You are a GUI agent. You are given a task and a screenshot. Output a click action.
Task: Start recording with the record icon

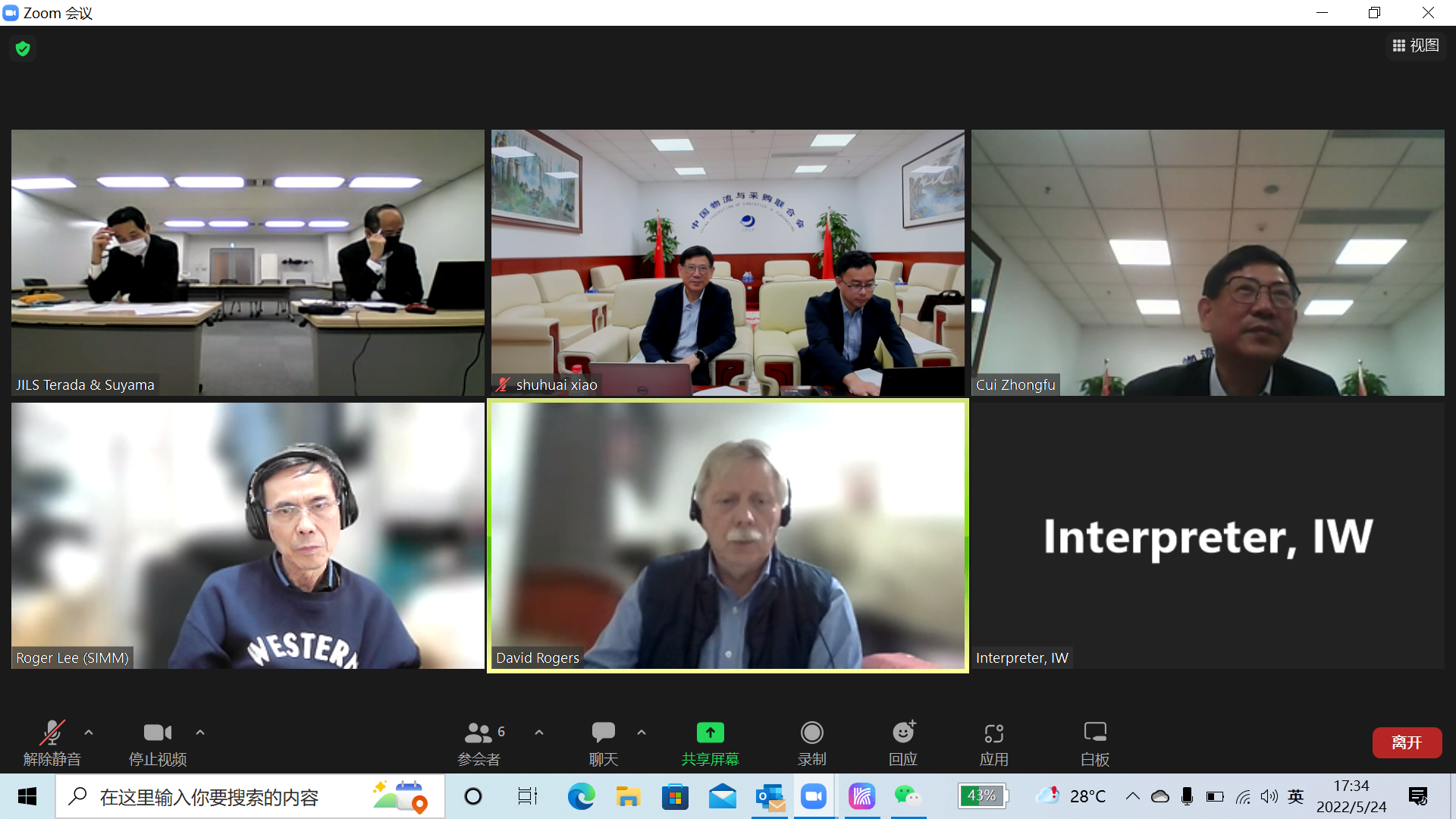point(811,733)
